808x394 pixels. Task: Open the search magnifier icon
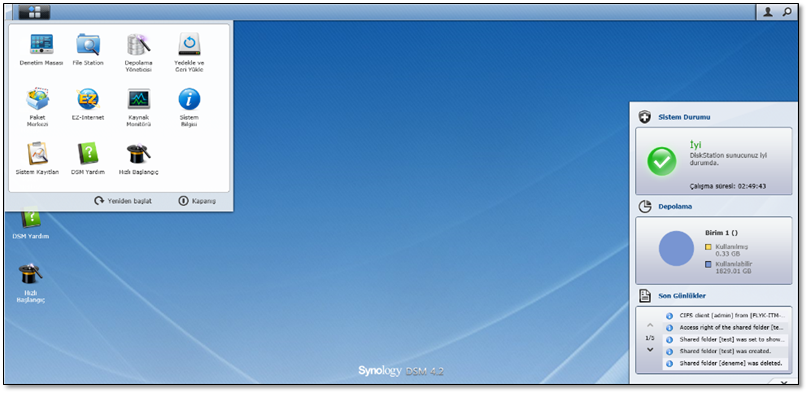point(787,12)
